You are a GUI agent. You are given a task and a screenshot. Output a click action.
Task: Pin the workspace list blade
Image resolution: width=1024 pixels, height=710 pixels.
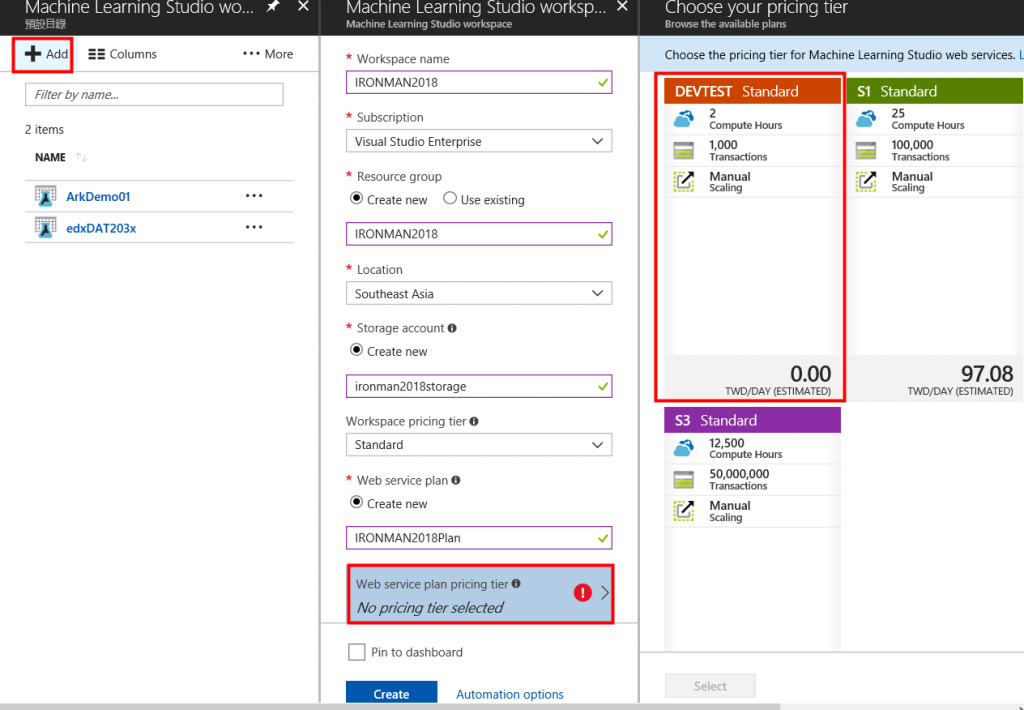[273, 7]
